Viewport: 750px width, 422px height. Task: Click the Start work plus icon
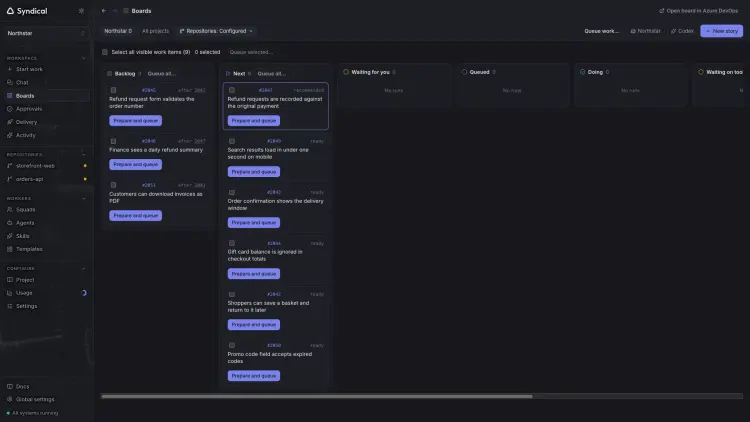point(10,69)
